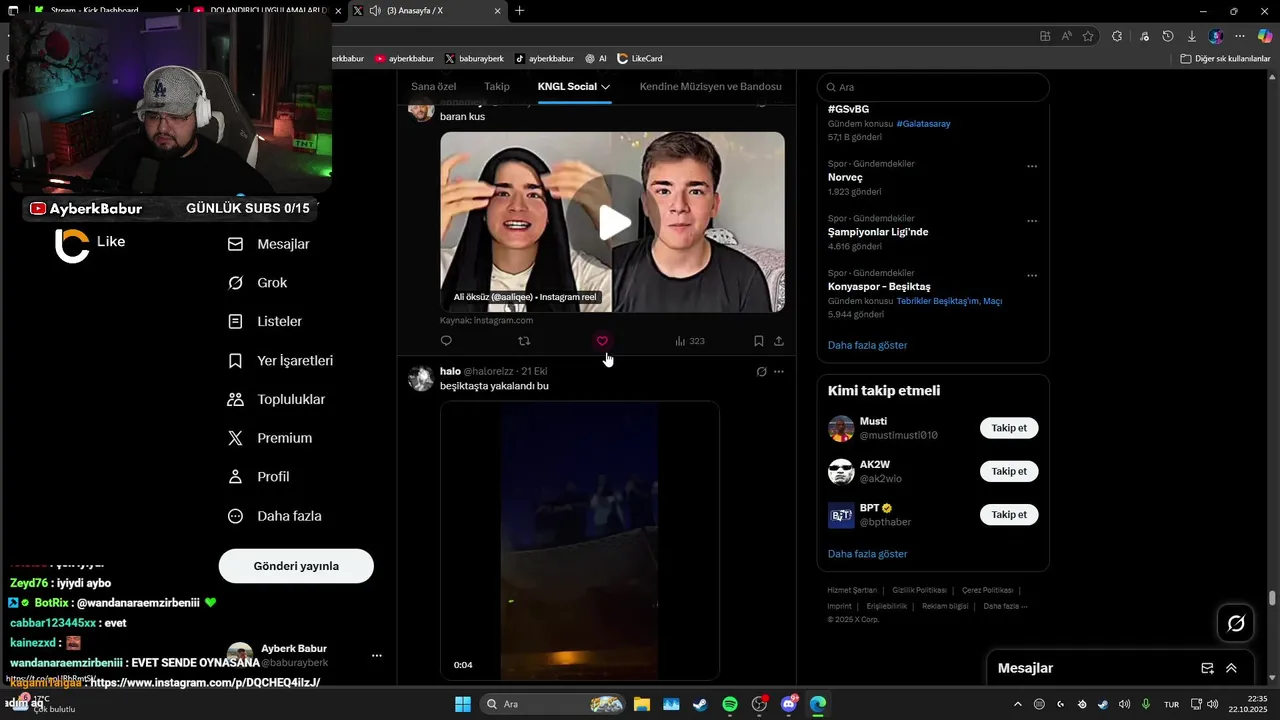Open Spotify from taskbar
Image resolution: width=1280 pixels, height=720 pixels.
pyautogui.click(x=730, y=704)
